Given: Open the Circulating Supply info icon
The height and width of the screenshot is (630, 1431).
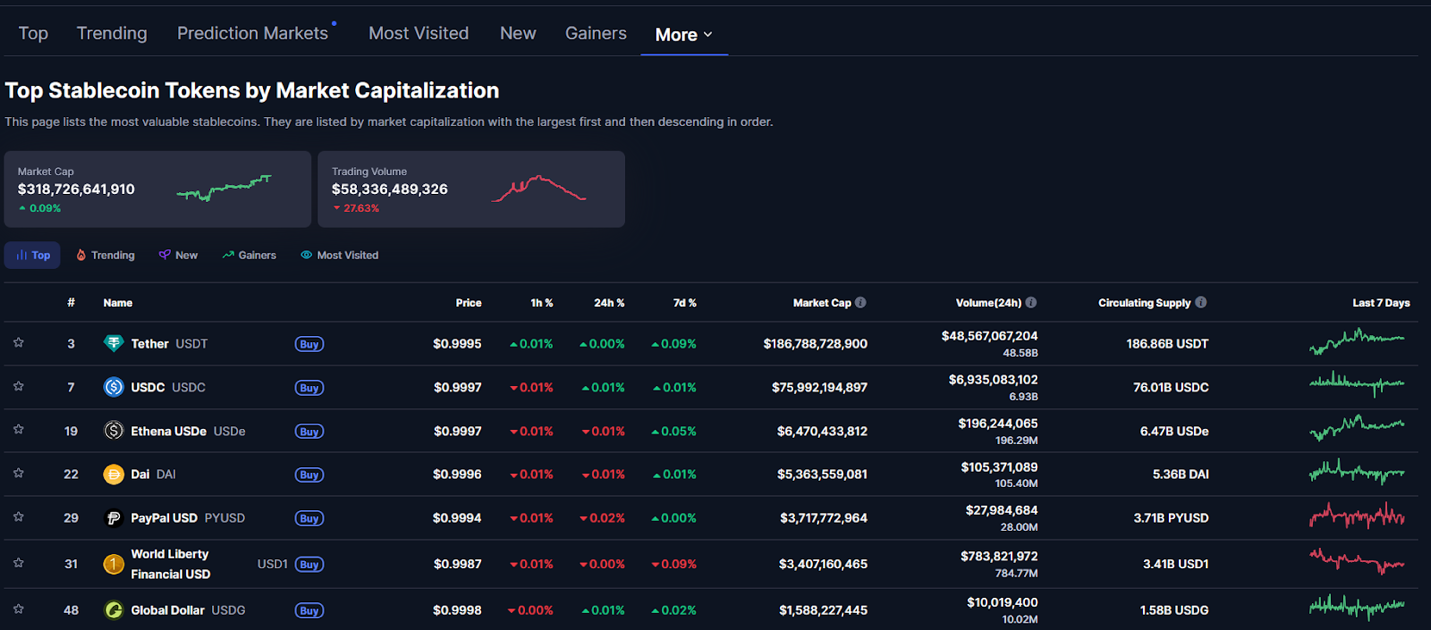Looking at the screenshot, I should click(x=1200, y=302).
